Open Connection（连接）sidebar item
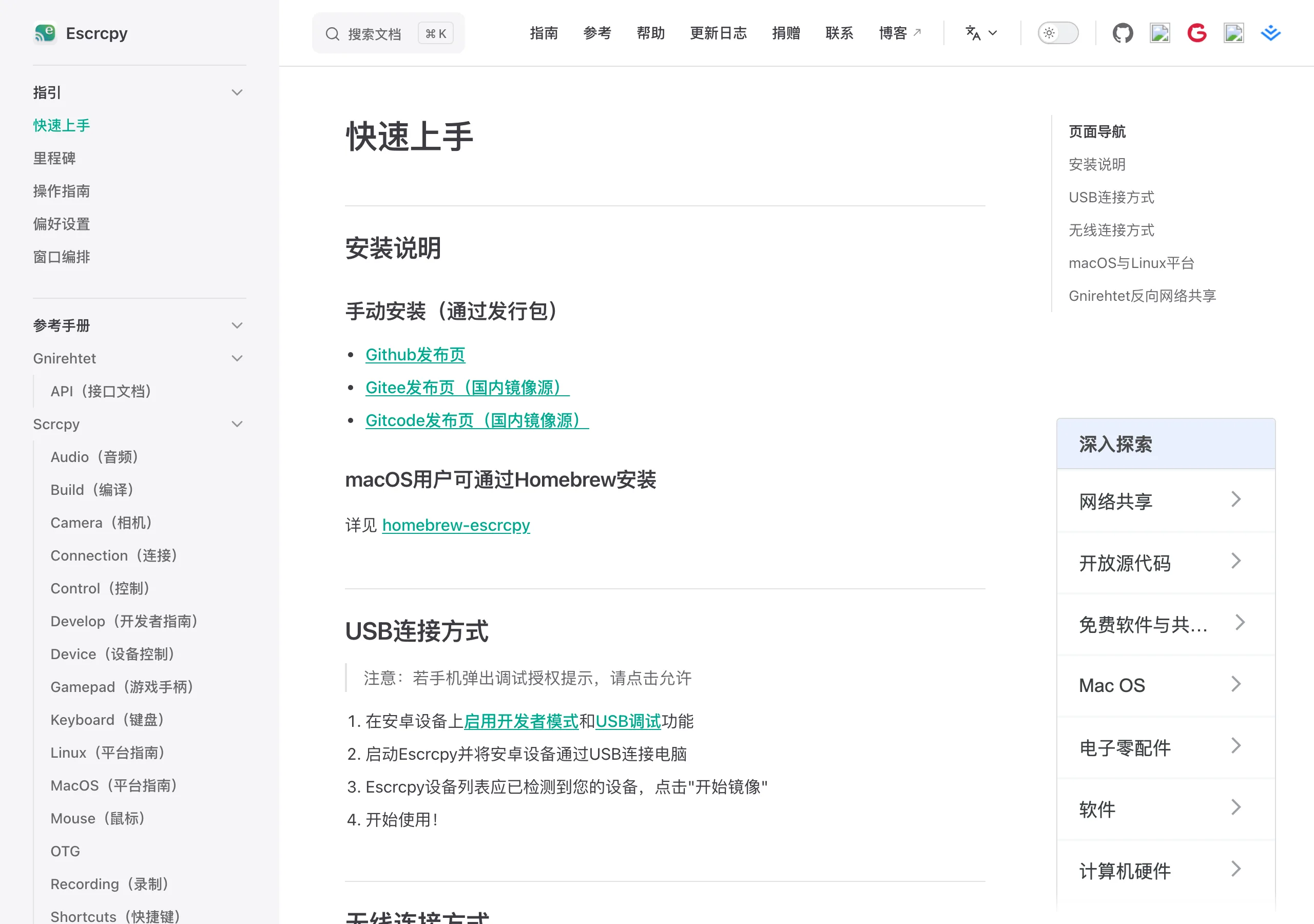 tap(114, 555)
